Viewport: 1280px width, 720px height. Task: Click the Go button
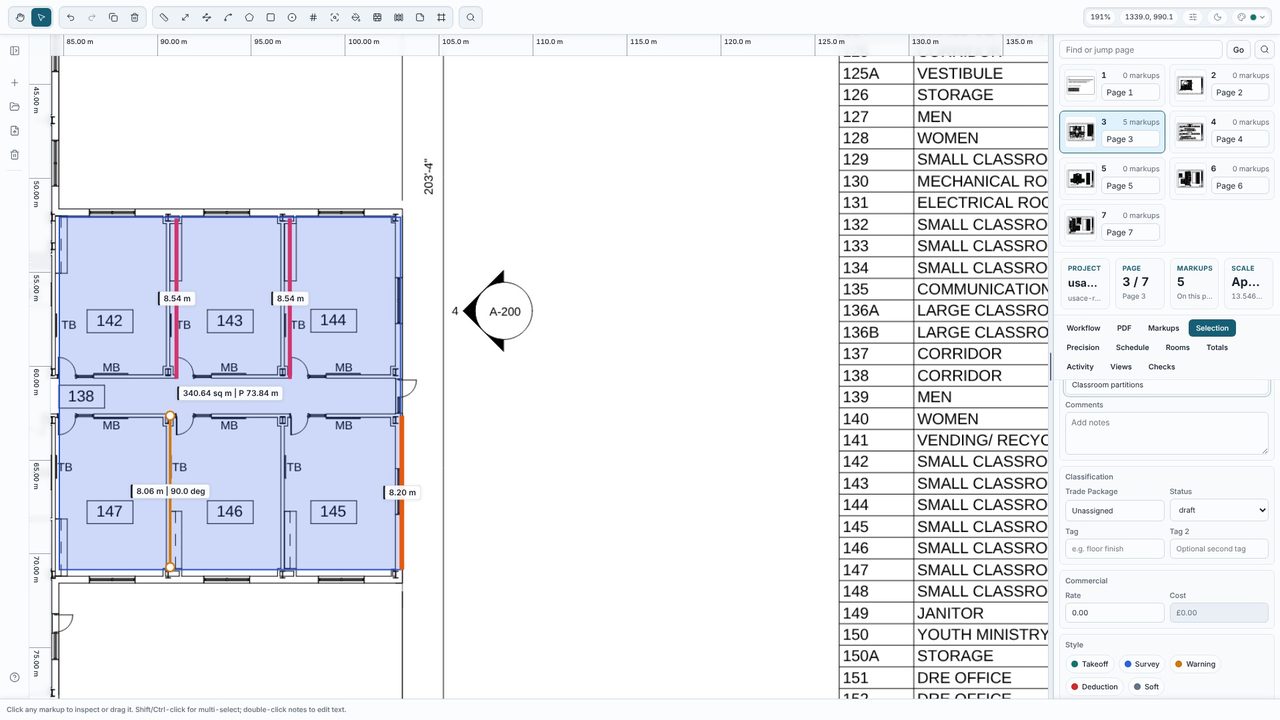(x=1238, y=50)
